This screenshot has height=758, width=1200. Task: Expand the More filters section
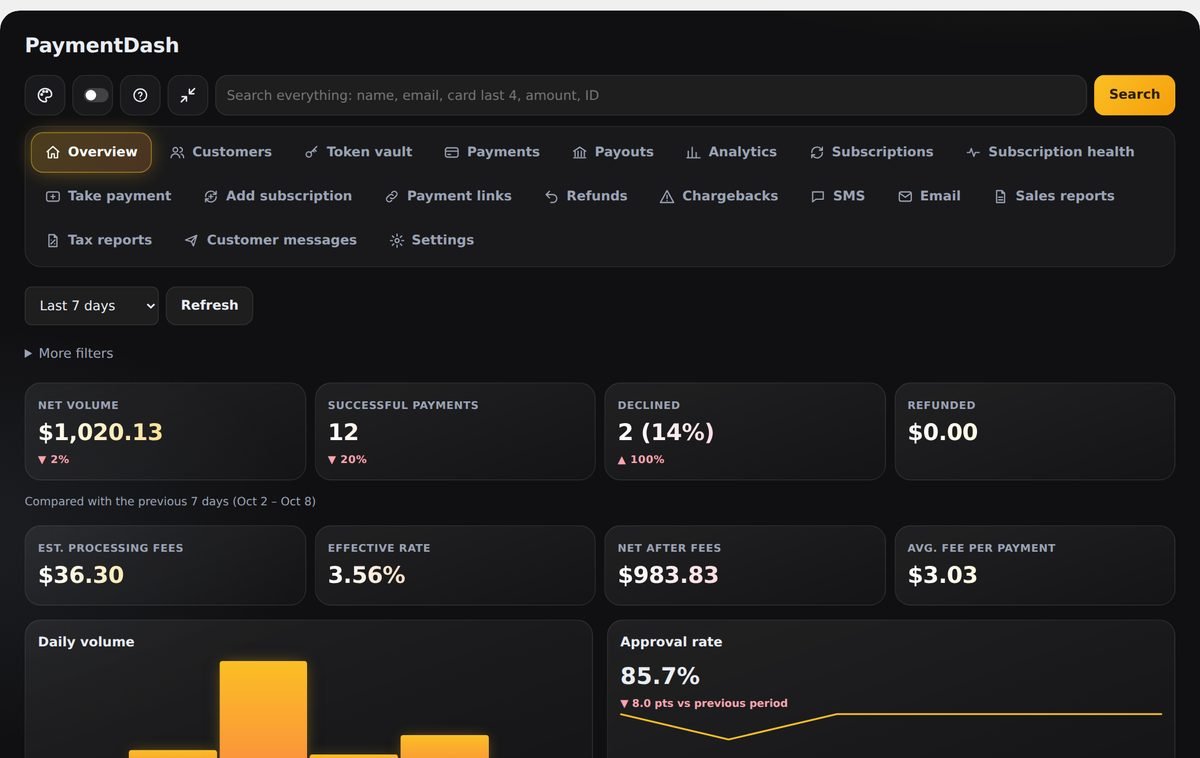tap(69, 353)
